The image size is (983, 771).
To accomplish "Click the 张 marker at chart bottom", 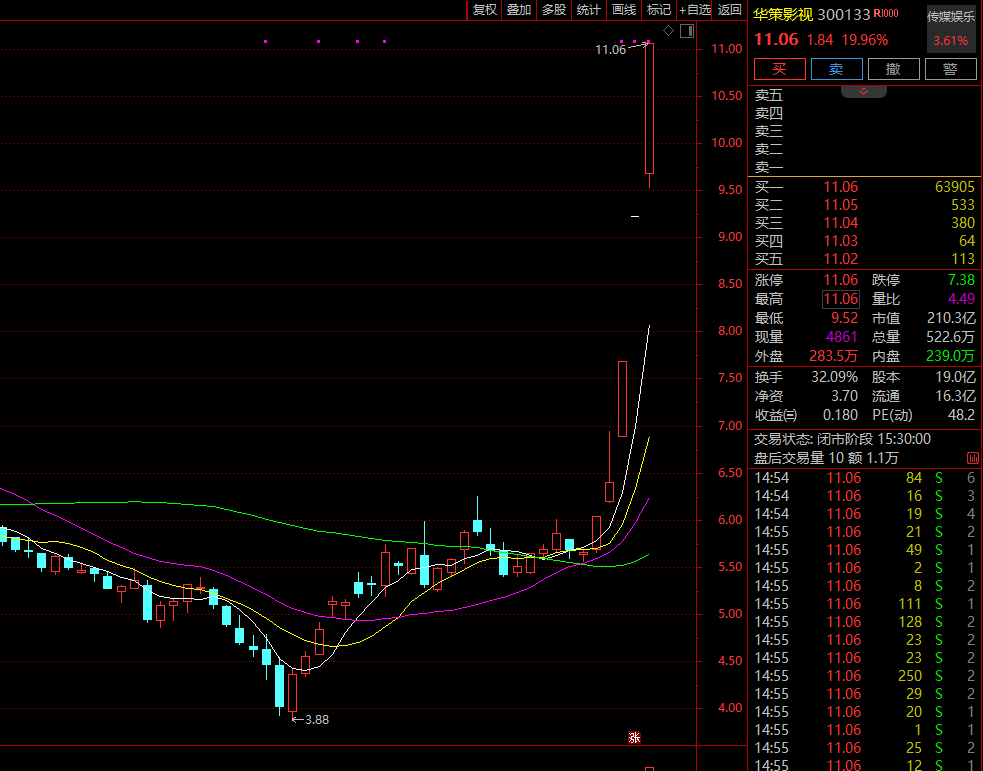I will 634,737.
